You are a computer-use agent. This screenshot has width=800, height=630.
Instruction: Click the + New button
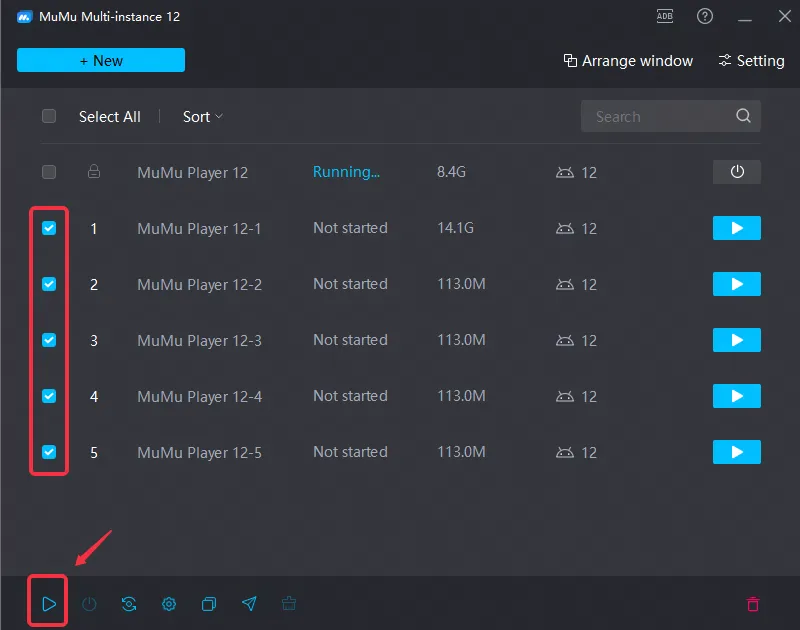(x=101, y=60)
